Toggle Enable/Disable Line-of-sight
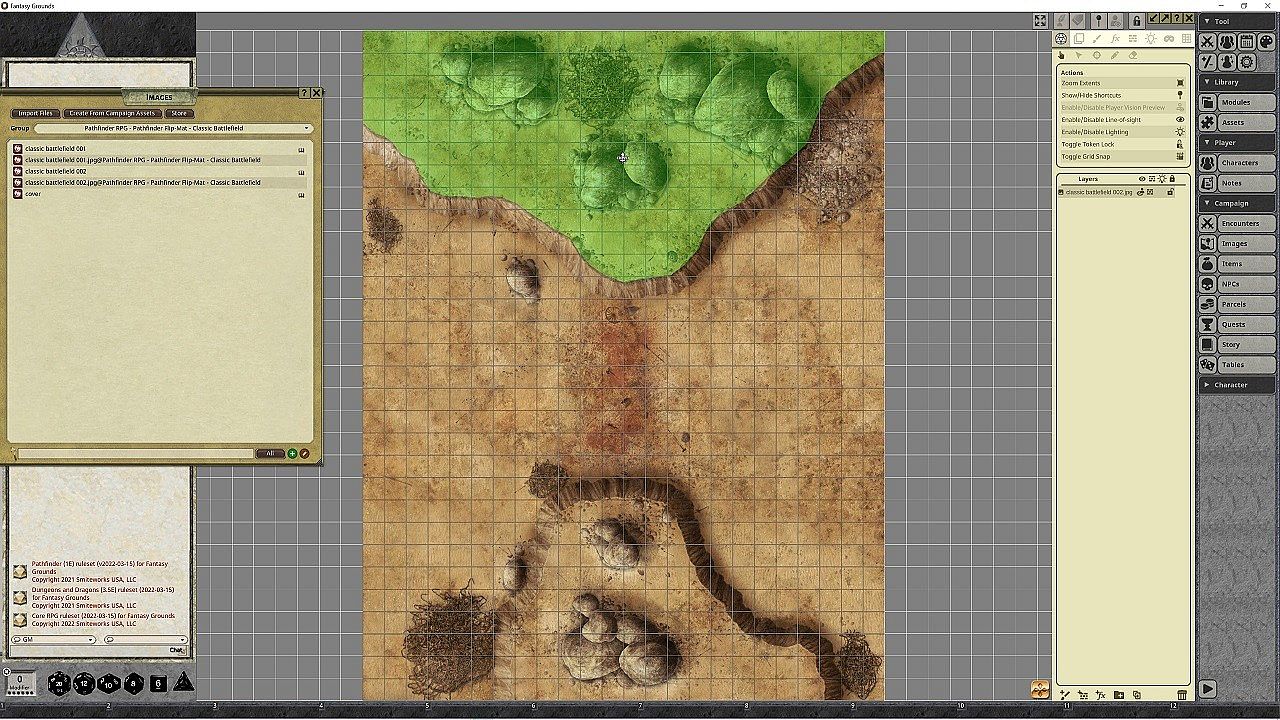Viewport: 1280px width, 720px height. pyautogui.click(x=1121, y=120)
